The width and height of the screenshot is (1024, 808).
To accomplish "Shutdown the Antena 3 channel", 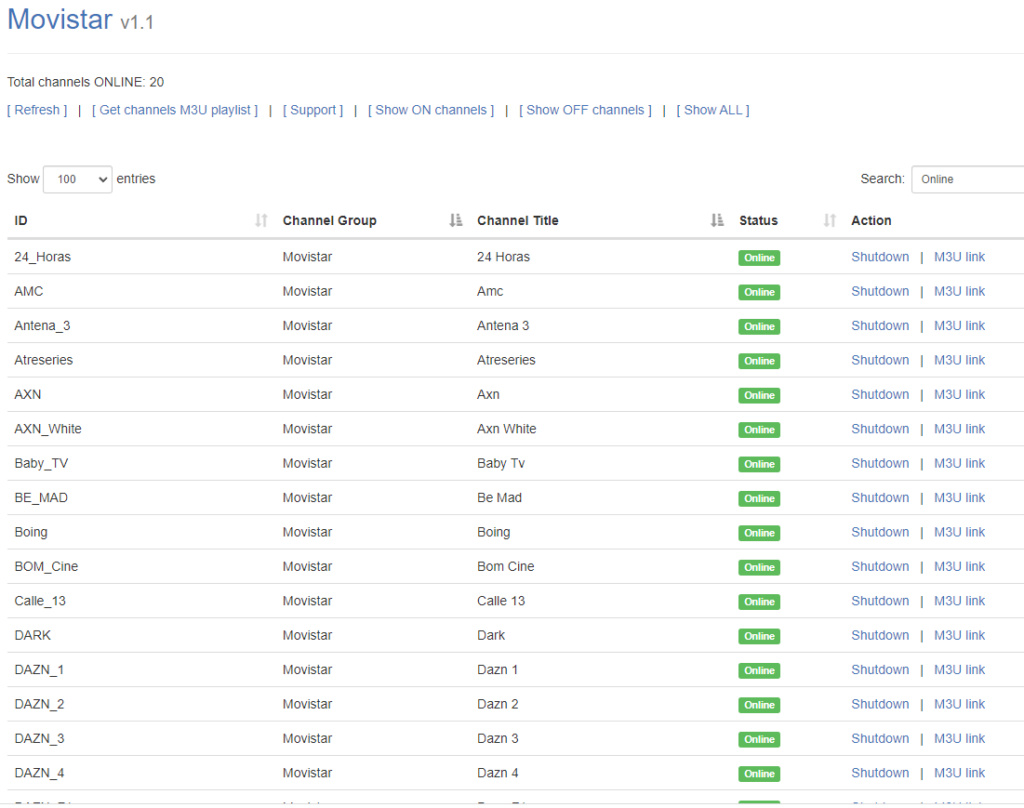I will pyautogui.click(x=880, y=325).
